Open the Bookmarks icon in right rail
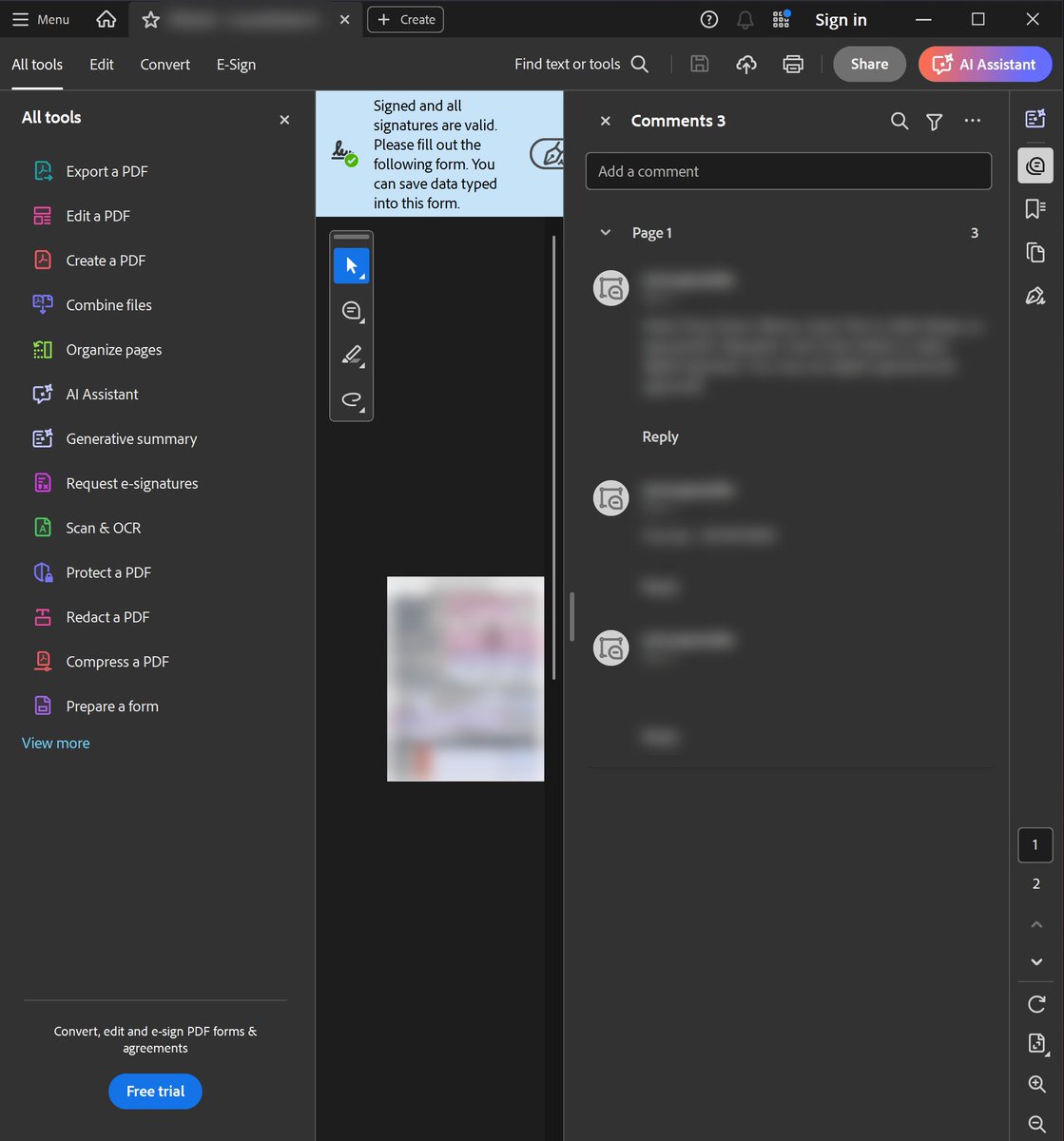 point(1035,209)
